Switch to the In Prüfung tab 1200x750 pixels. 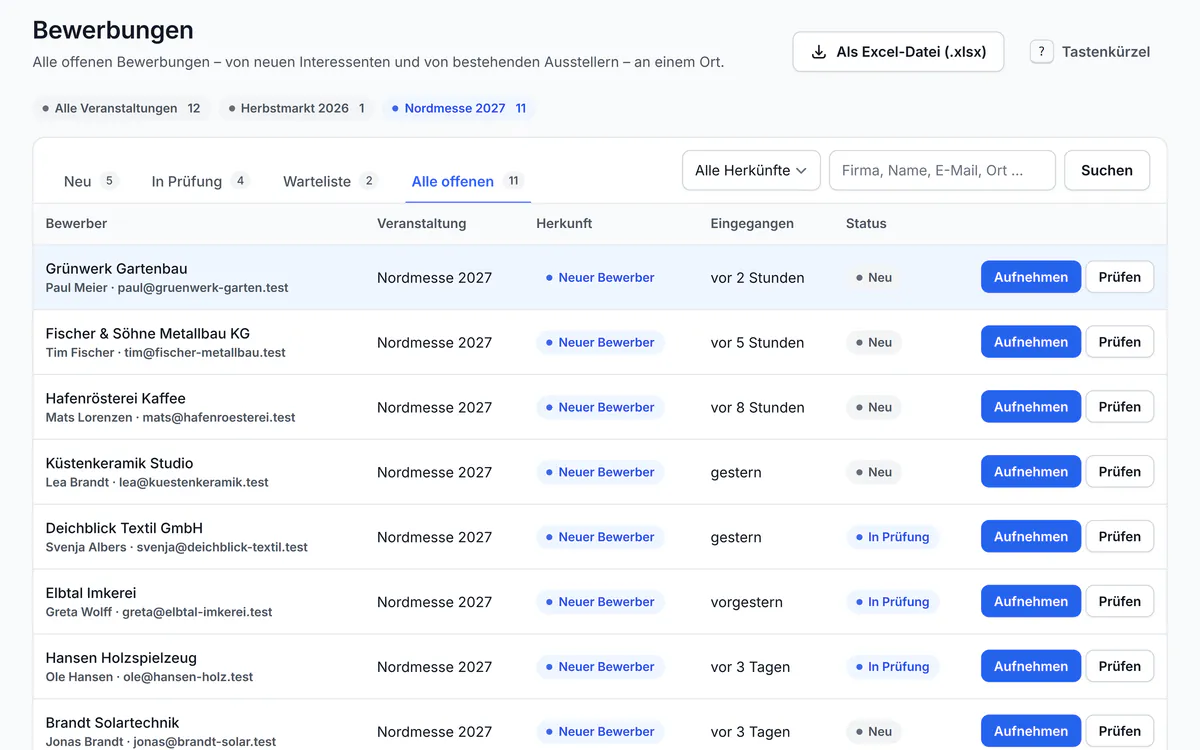click(200, 181)
